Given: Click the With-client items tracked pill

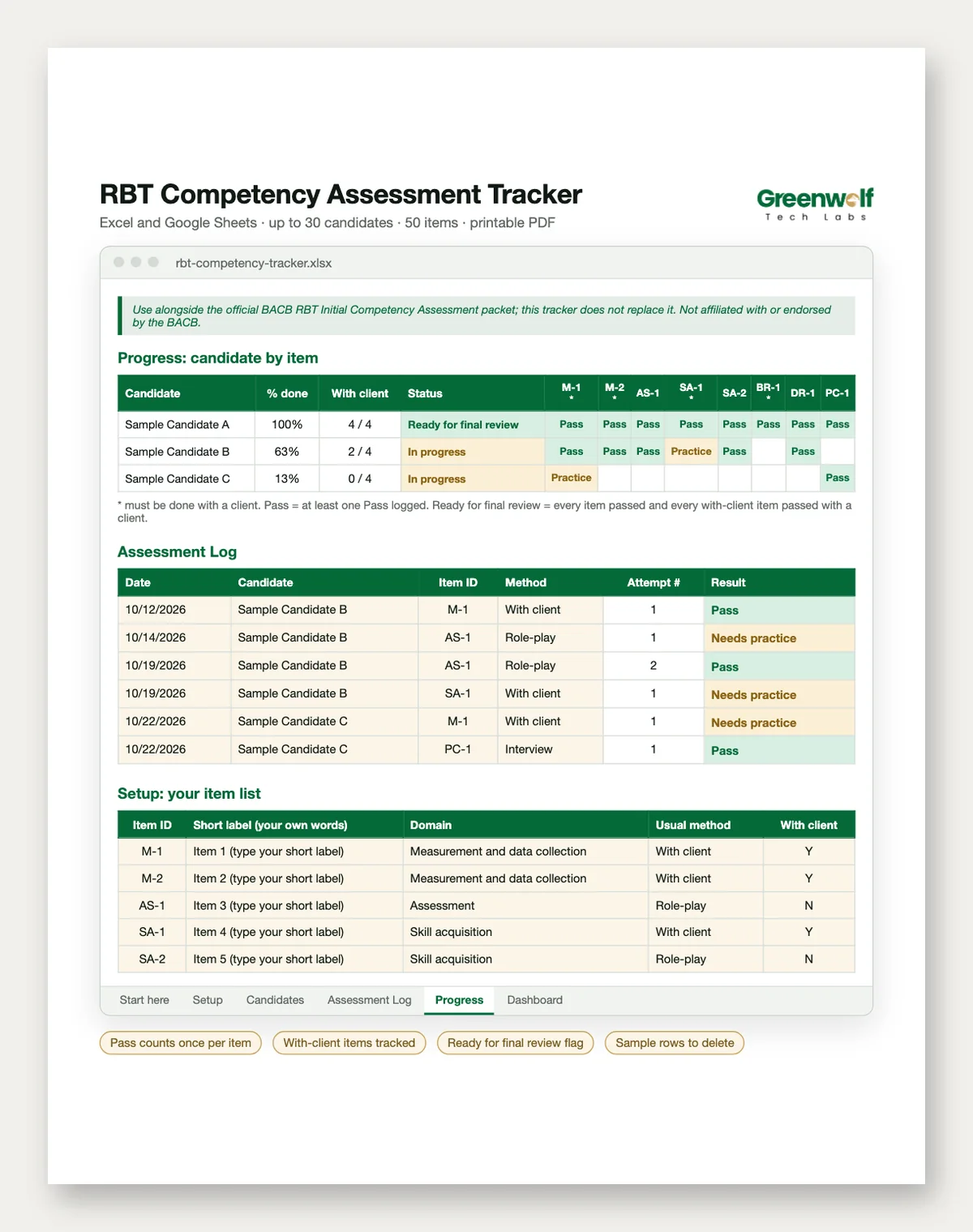Looking at the screenshot, I should pos(349,1043).
